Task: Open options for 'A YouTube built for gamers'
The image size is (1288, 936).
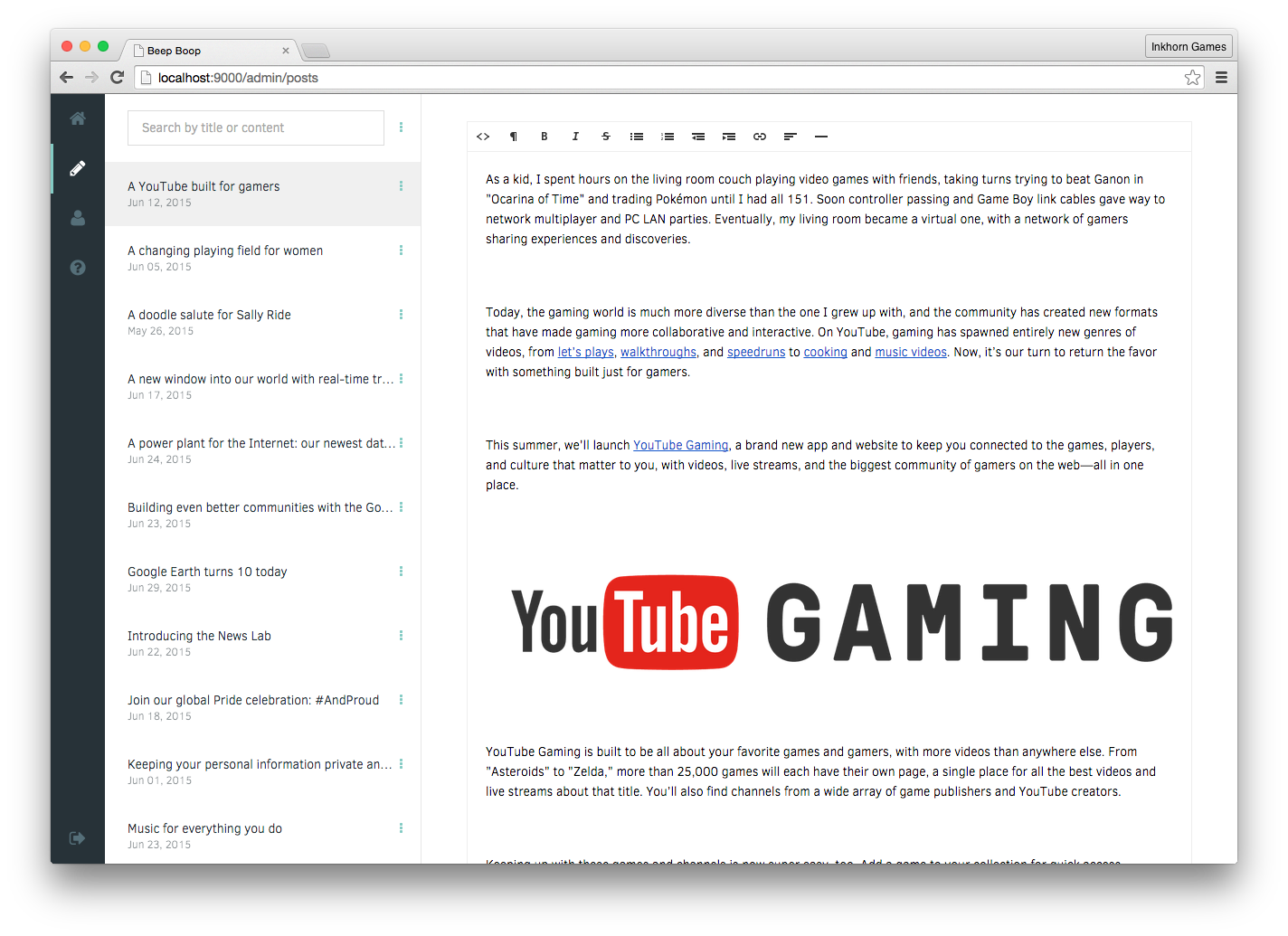Action: click(x=401, y=186)
